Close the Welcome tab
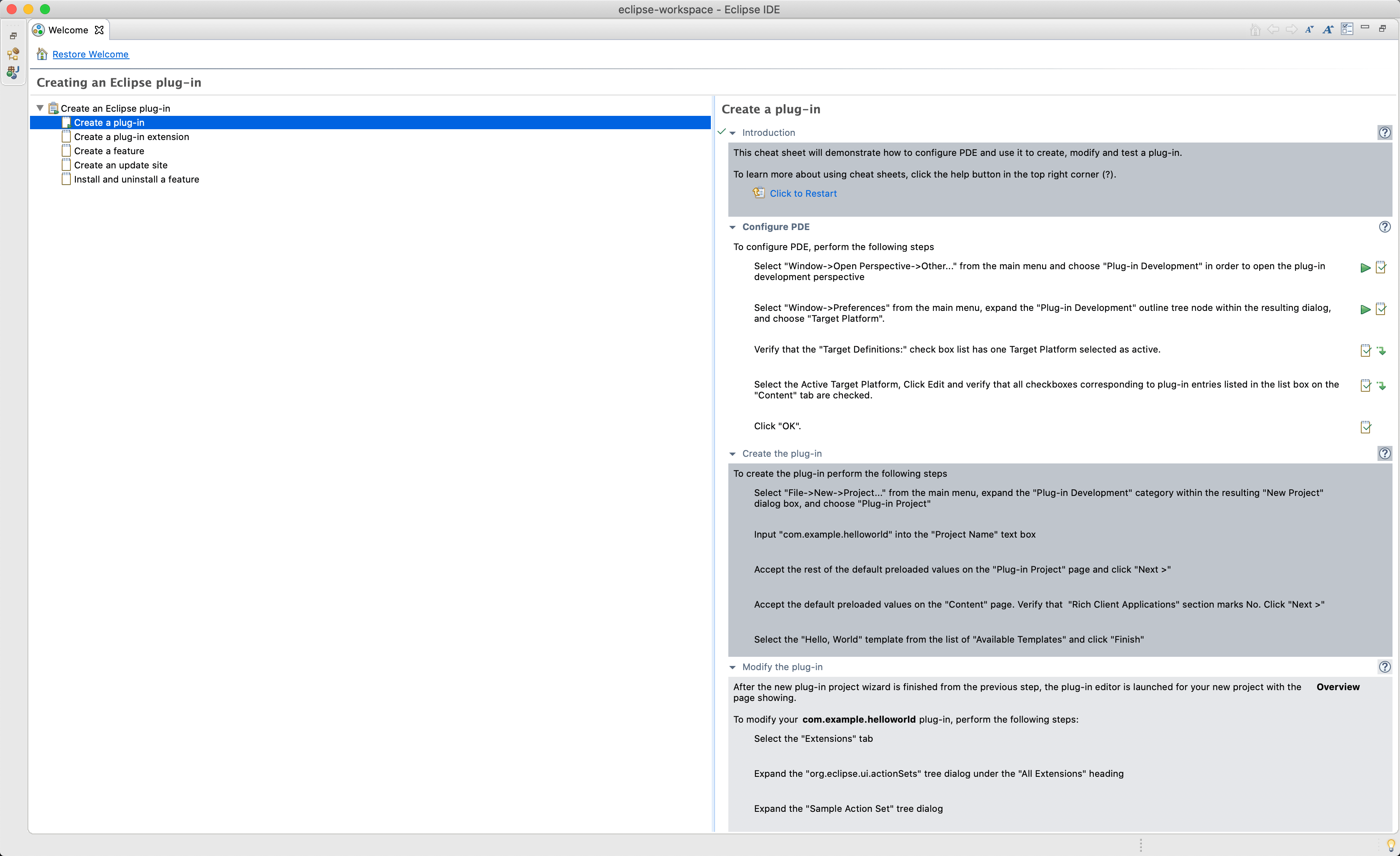This screenshot has height=856, width=1400. coord(99,30)
